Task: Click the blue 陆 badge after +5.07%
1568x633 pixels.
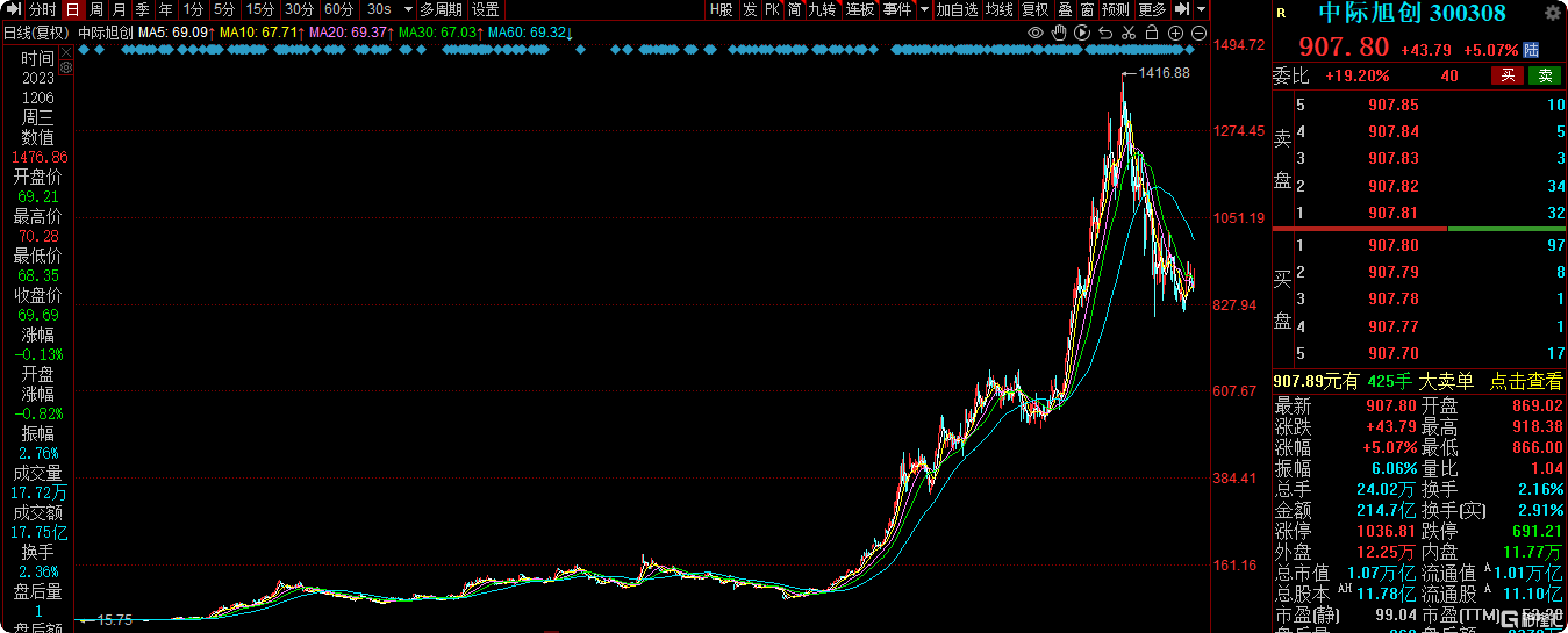Action: coord(1530,50)
